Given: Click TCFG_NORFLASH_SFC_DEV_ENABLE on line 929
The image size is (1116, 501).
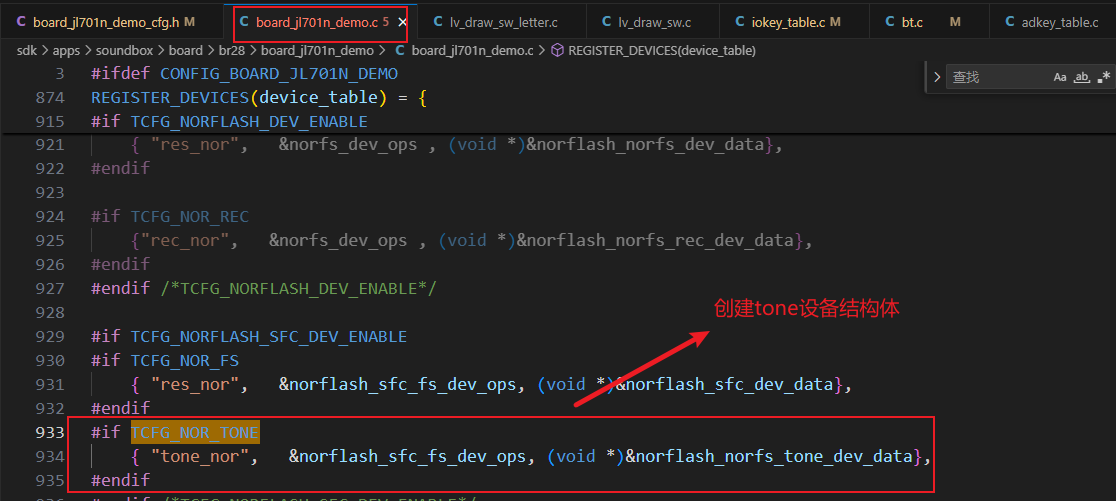Looking at the screenshot, I should (269, 336).
